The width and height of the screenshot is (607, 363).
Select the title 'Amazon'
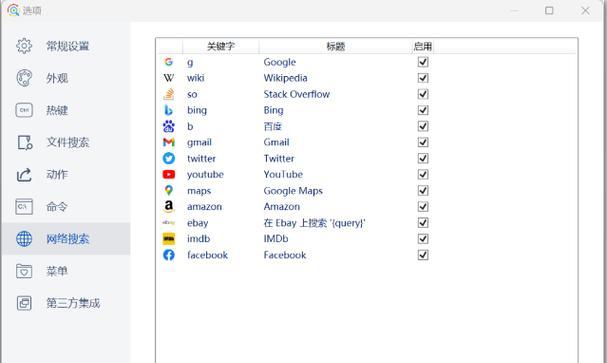click(281, 207)
